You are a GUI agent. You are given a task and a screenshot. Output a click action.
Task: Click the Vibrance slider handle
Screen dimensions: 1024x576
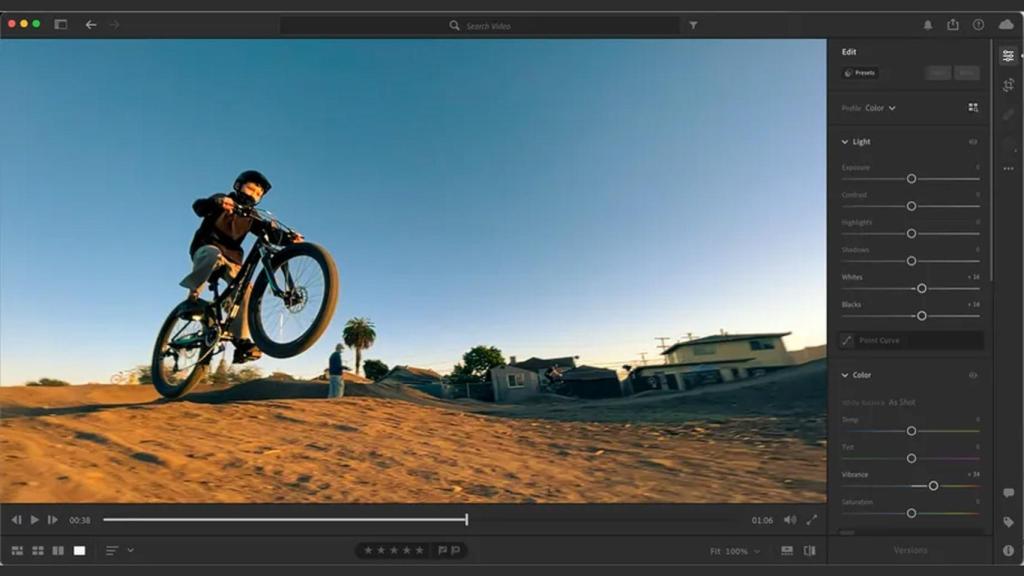[933, 486]
